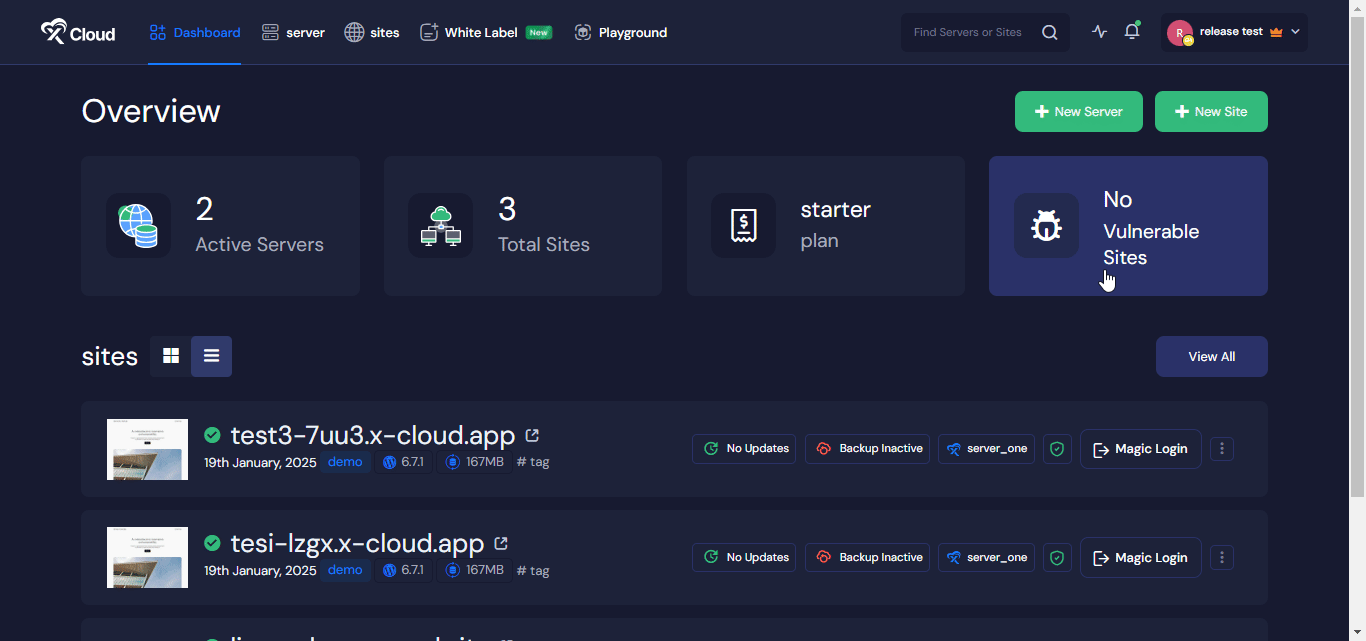Click the New Server button
This screenshot has width=1366, height=641.
click(x=1078, y=112)
